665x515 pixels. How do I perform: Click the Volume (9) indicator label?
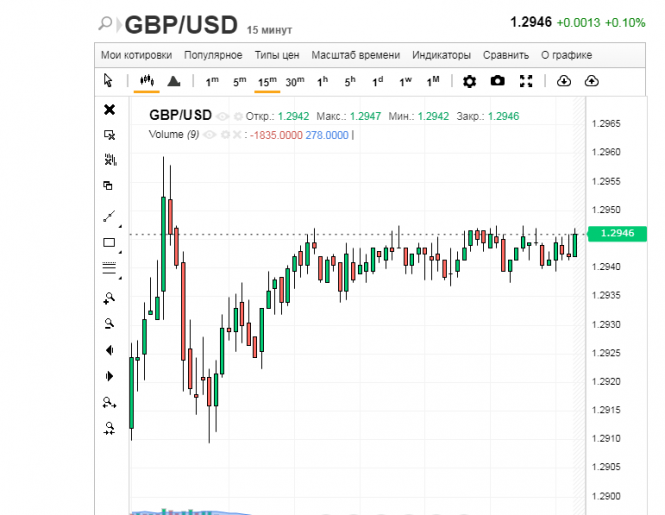(x=174, y=135)
